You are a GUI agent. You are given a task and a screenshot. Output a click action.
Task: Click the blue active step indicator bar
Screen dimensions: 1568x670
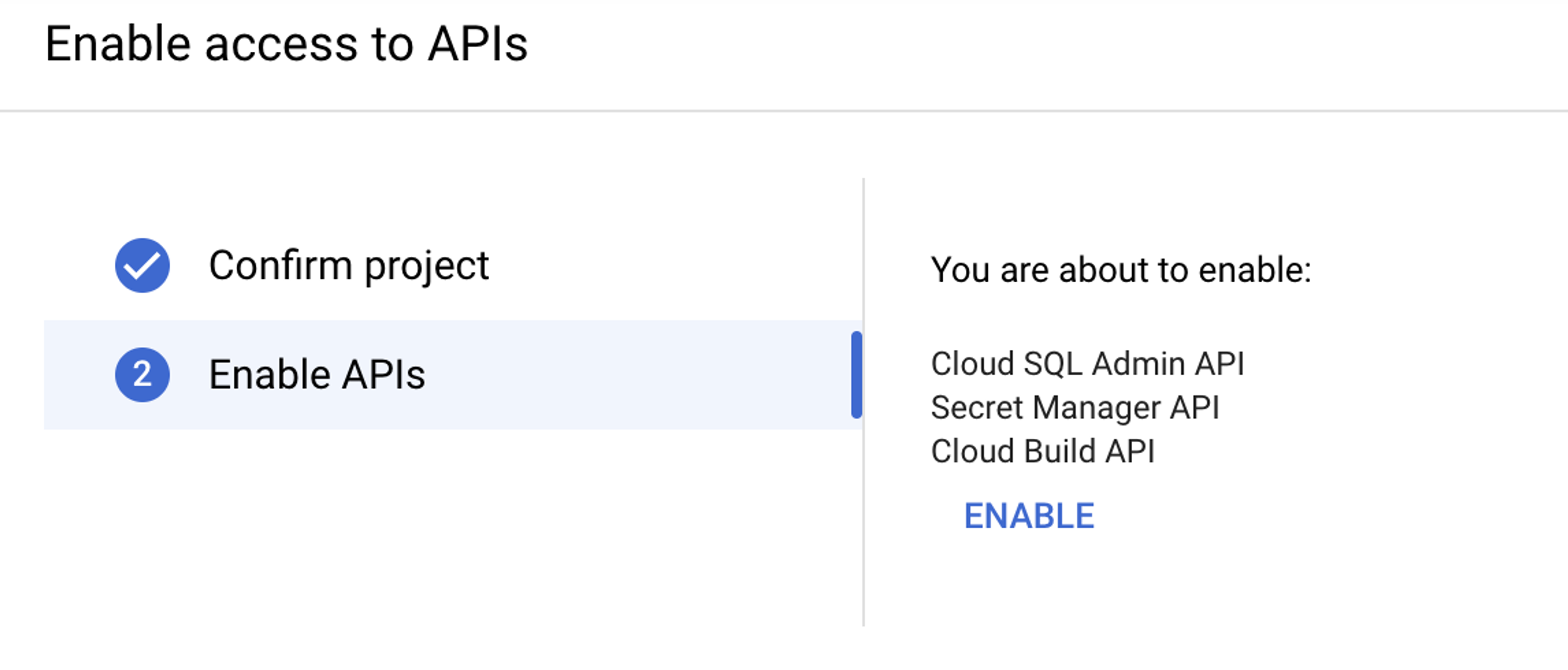pos(856,375)
